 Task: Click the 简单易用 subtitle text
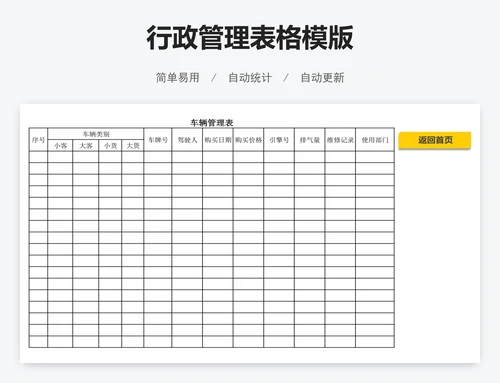(178, 78)
